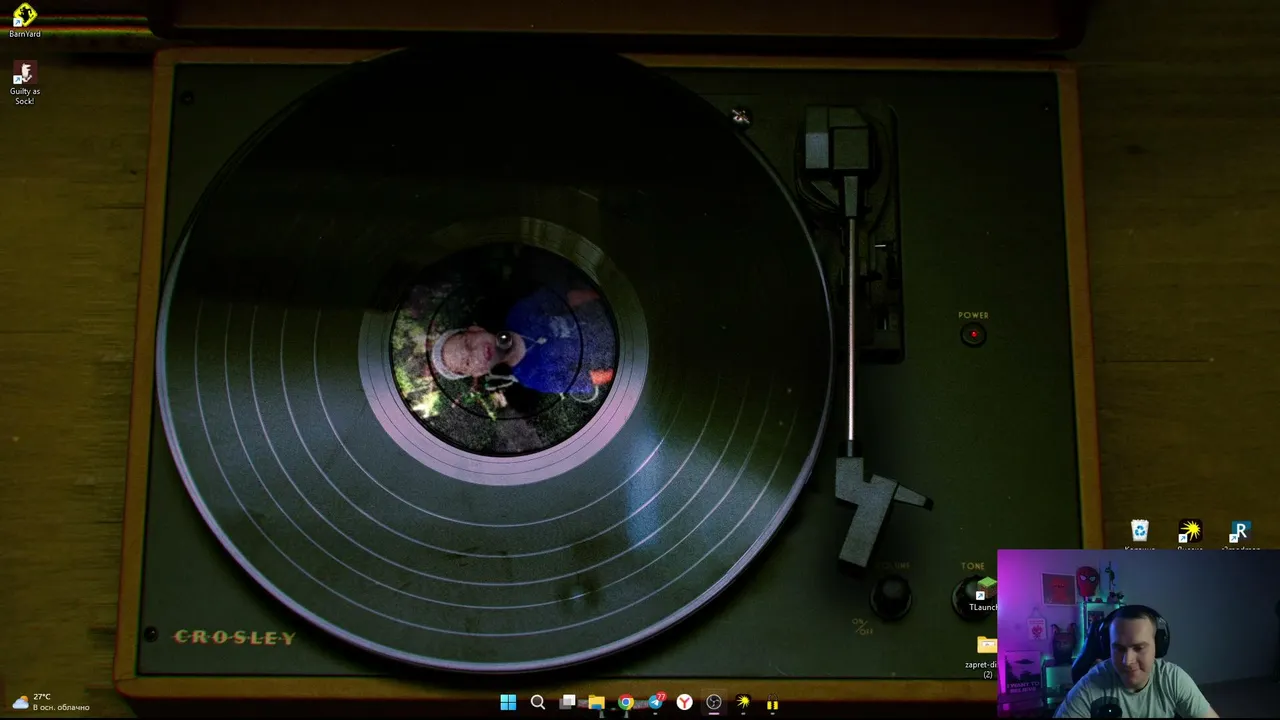Open Yandex Browser from the taskbar
The image size is (1280, 720).
coord(685,702)
